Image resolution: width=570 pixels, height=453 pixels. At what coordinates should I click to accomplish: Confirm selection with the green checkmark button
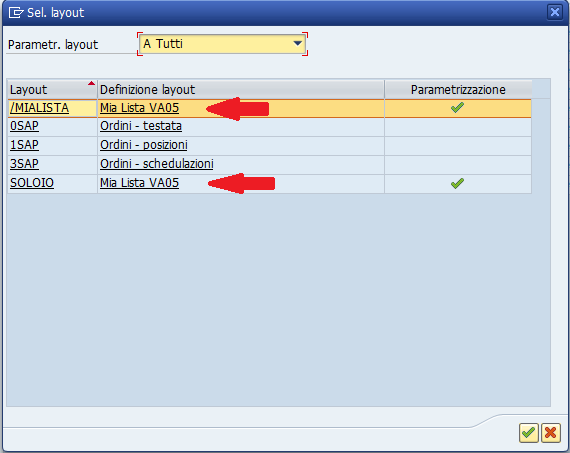coord(529,433)
